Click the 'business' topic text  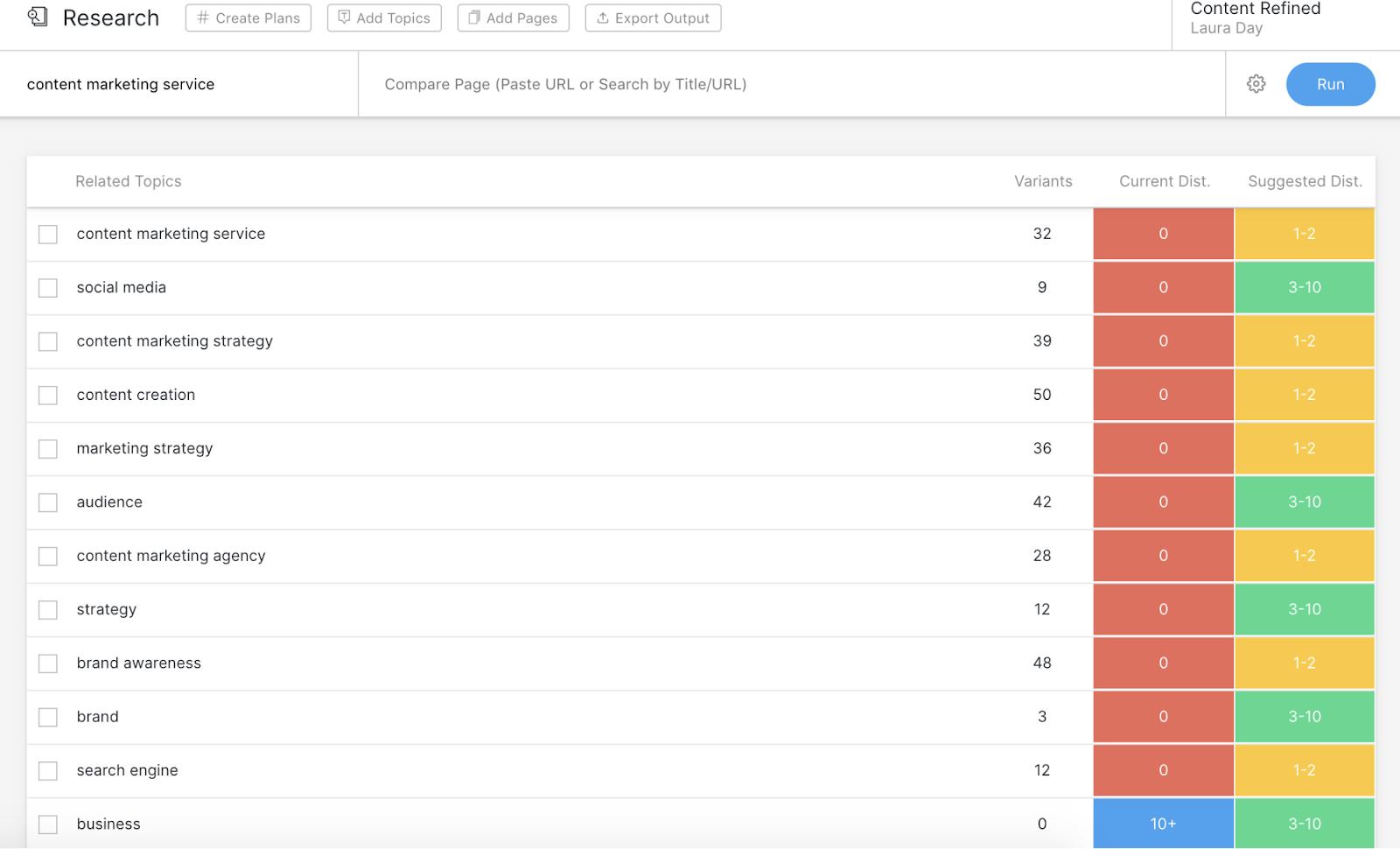pos(108,824)
